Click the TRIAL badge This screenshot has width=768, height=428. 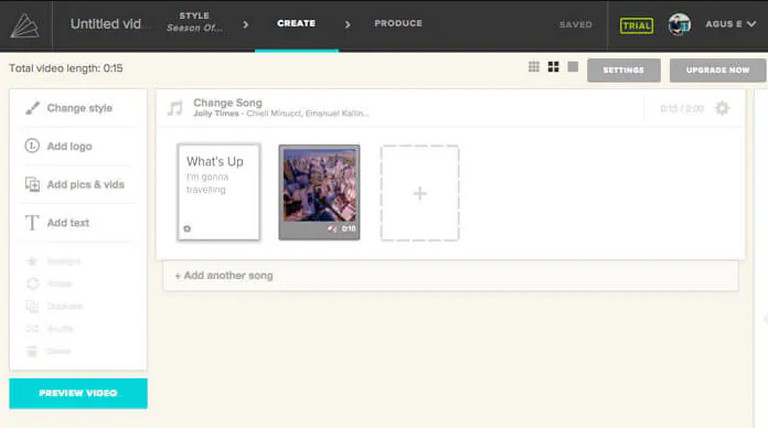click(636, 25)
